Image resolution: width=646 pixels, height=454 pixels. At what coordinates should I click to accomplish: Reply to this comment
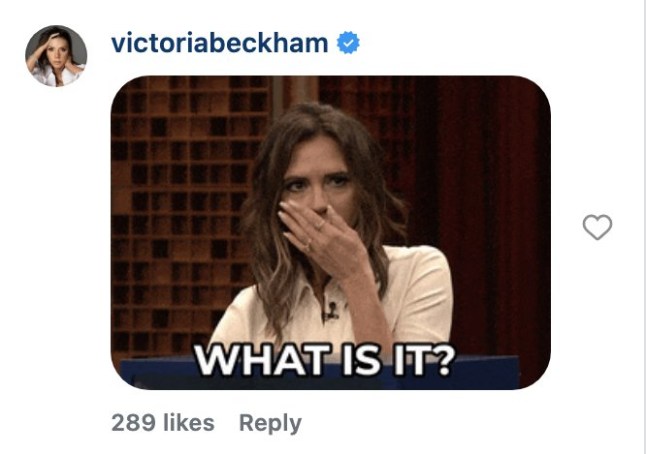(x=270, y=423)
